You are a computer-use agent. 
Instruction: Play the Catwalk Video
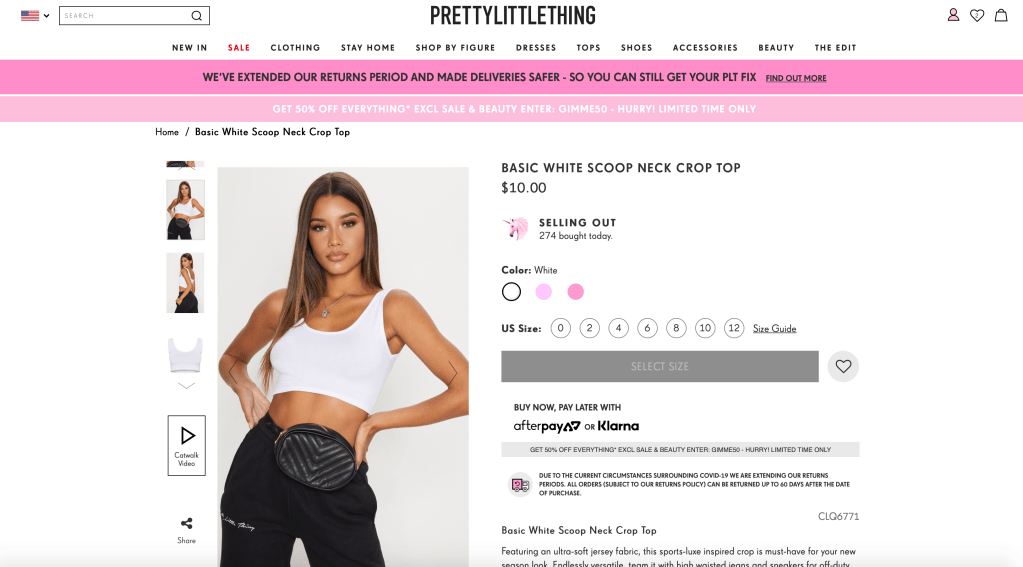point(187,445)
